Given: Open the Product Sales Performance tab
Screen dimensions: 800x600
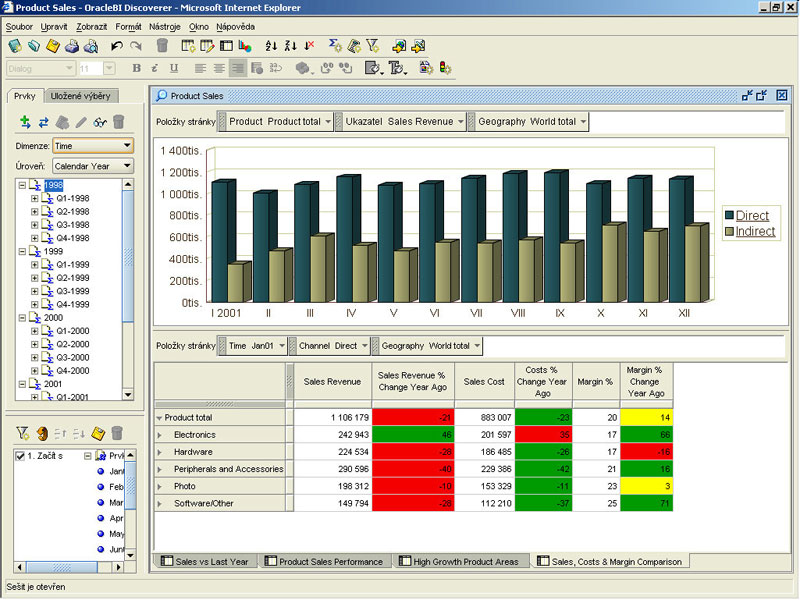Looking at the screenshot, I should click(325, 562).
